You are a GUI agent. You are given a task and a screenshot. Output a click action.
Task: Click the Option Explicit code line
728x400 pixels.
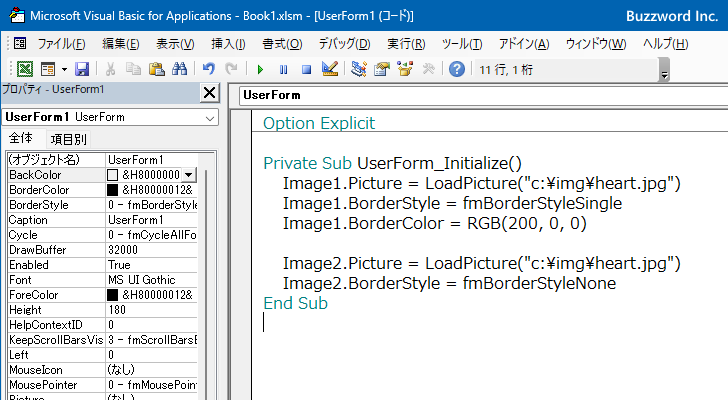click(319, 123)
